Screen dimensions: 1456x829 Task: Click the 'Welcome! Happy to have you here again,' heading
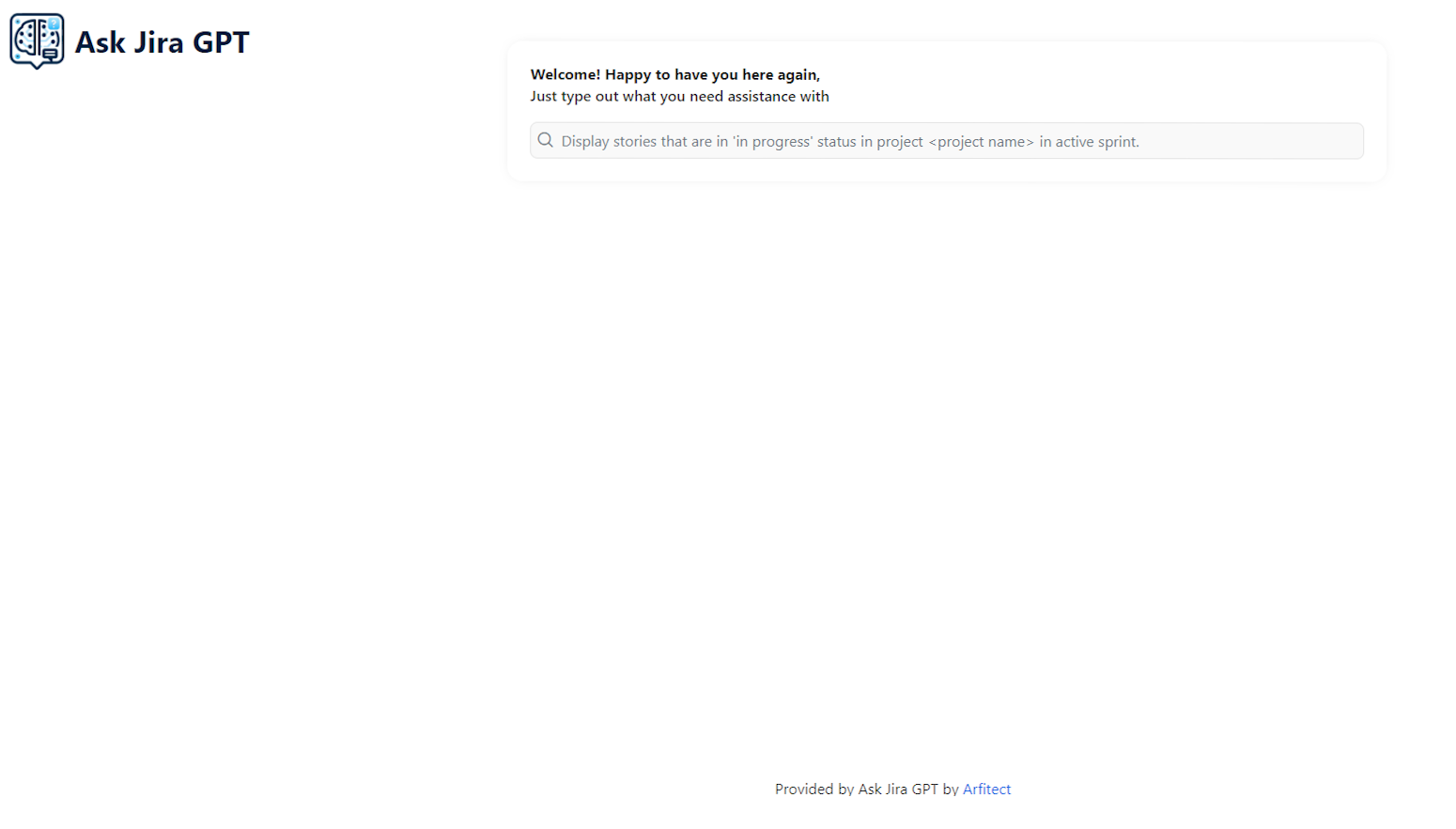click(x=675, y=75)
